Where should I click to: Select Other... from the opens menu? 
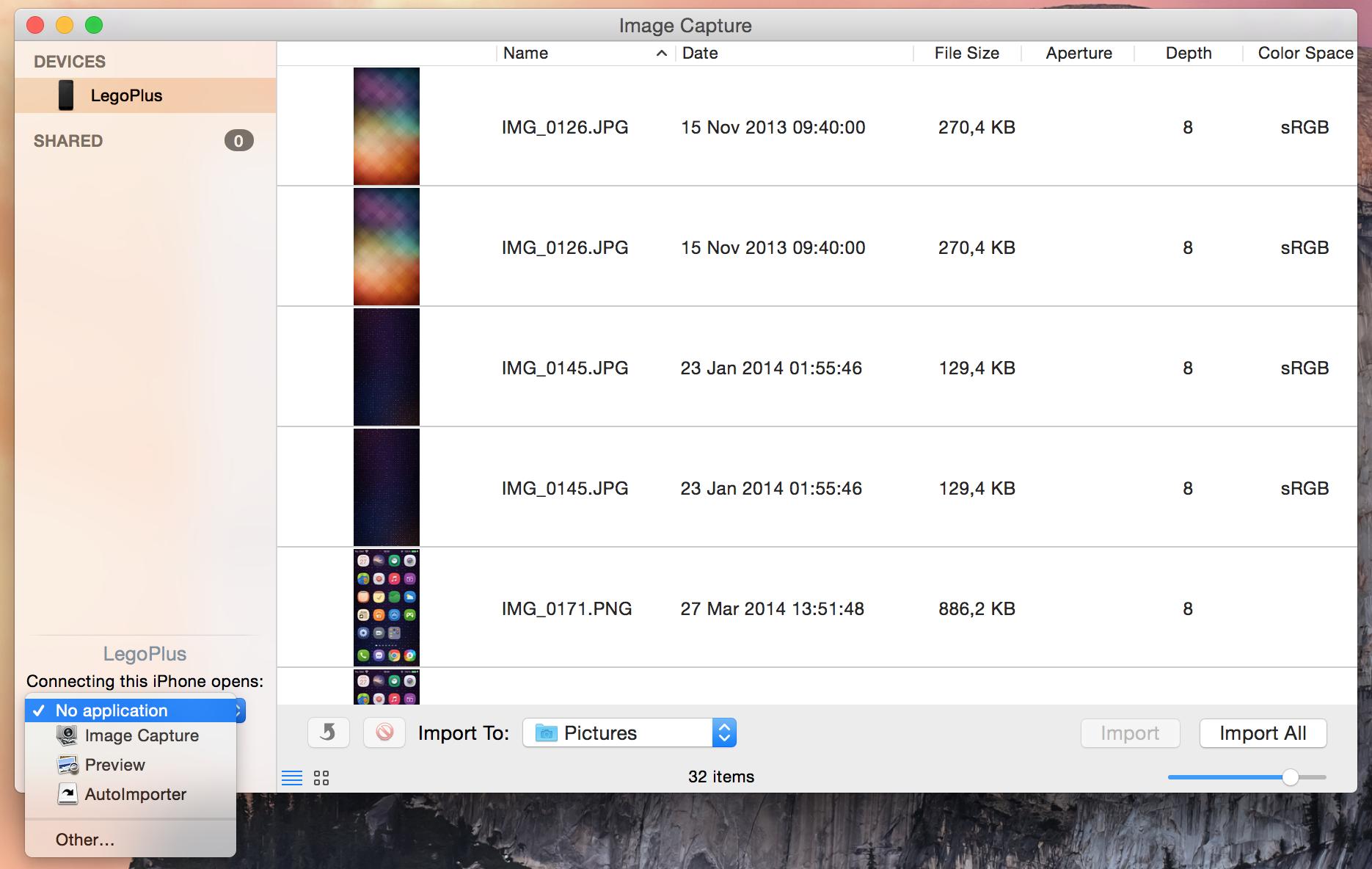tap(84, 839)
